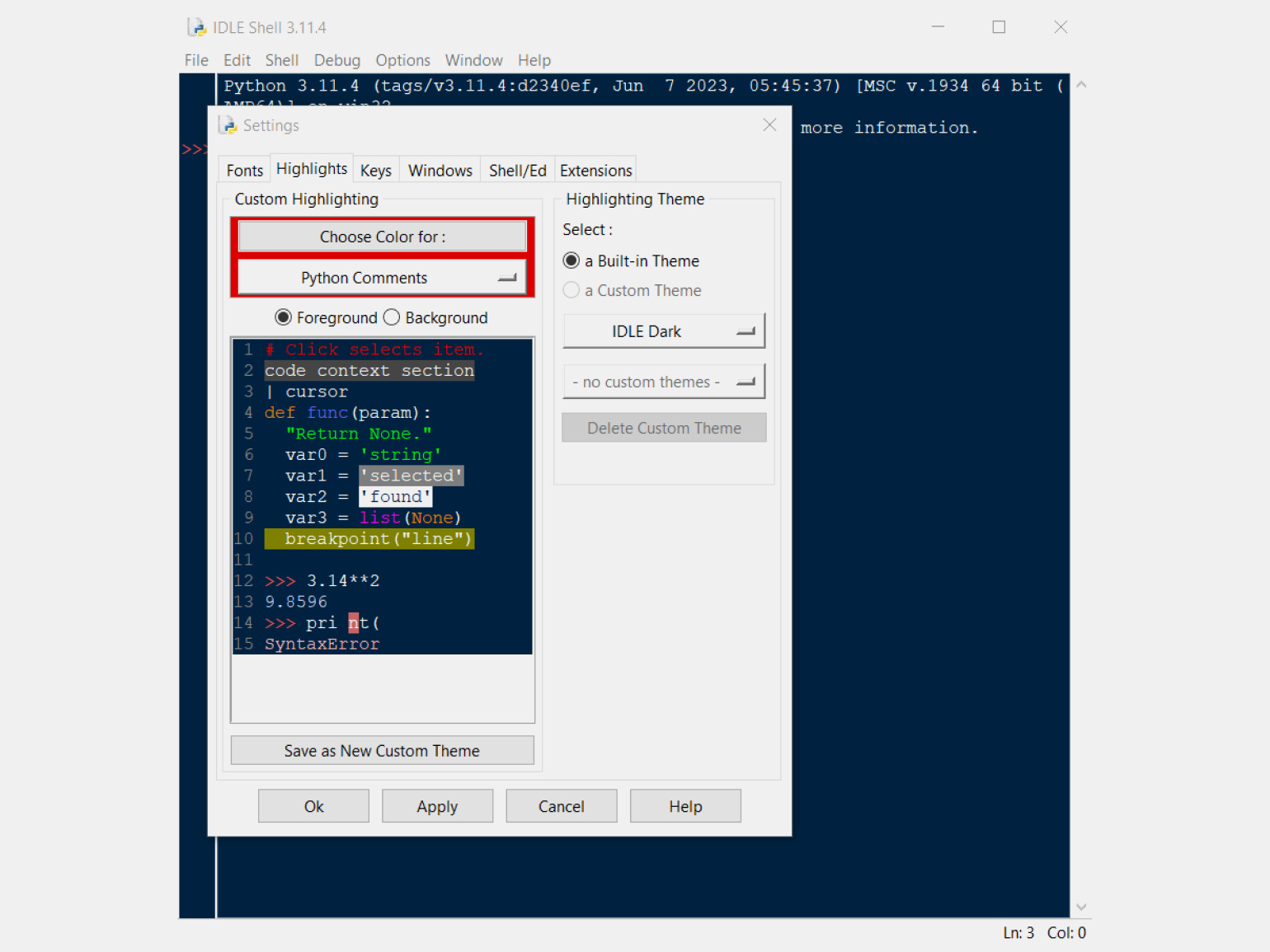This screenshot has width=1270, height=952.
Task: Click the scroll up arrow in shell window
Action: [1081, 84]
